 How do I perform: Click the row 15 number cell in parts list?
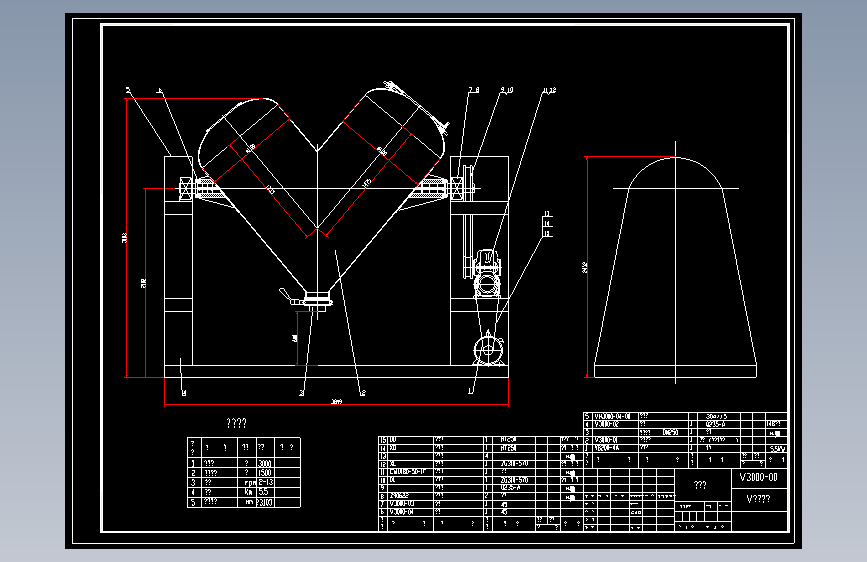tap(382, 440)
